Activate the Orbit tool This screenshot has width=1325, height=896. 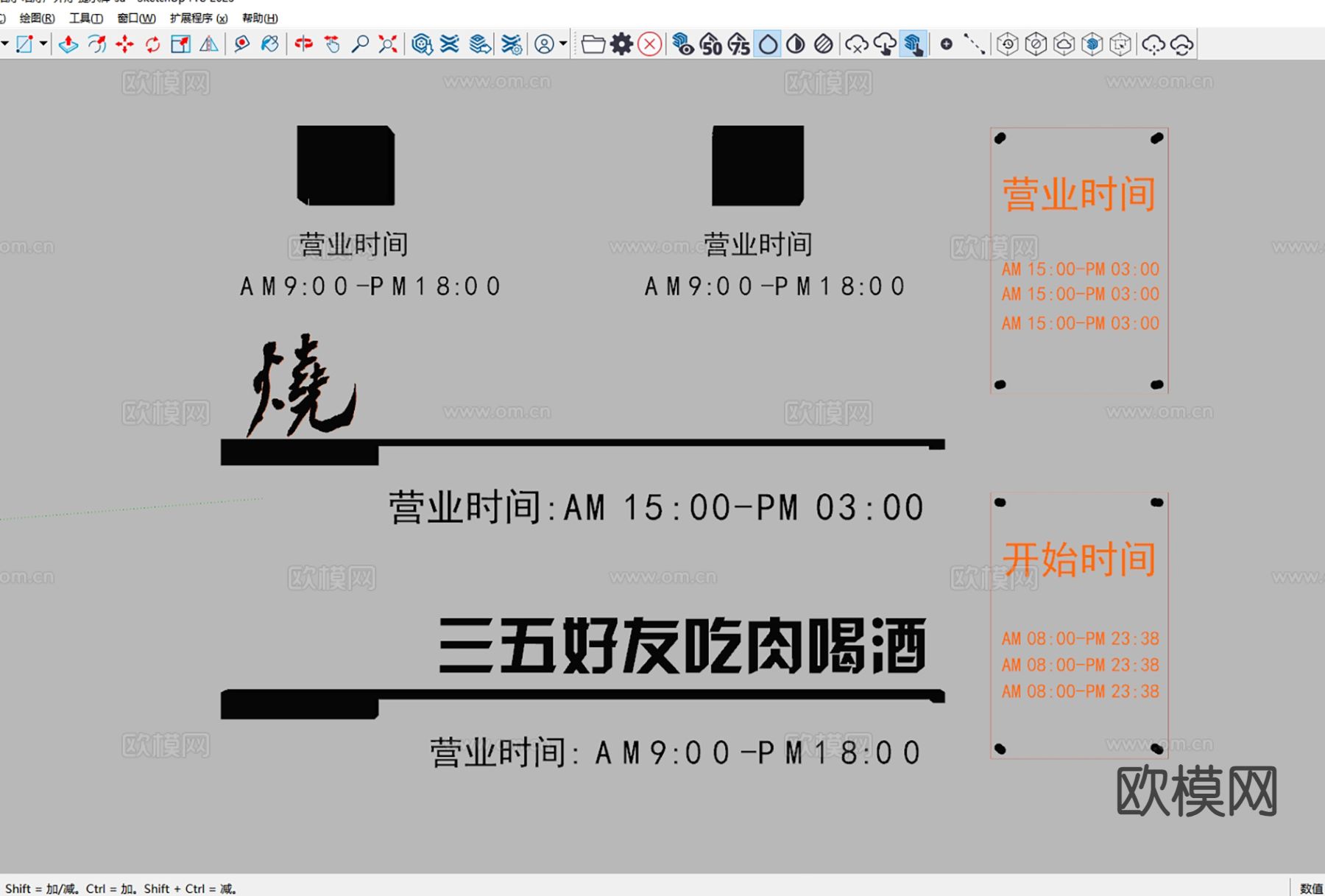[303, 44]
